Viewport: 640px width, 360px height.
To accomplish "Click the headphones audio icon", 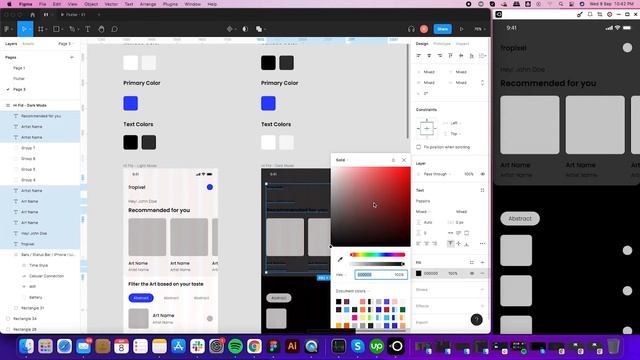I will point(411,29).
